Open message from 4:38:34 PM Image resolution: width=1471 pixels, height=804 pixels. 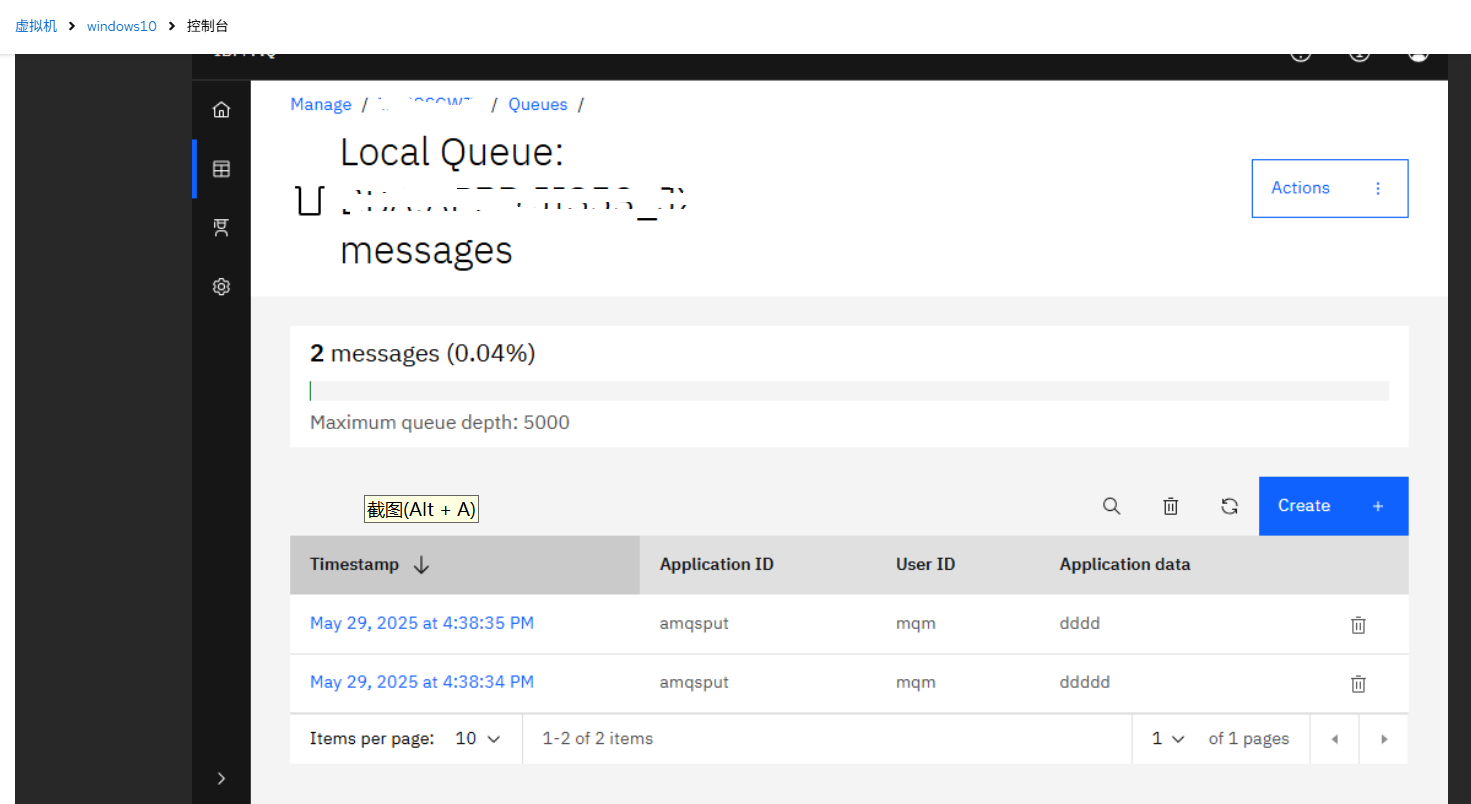point(421,682)
